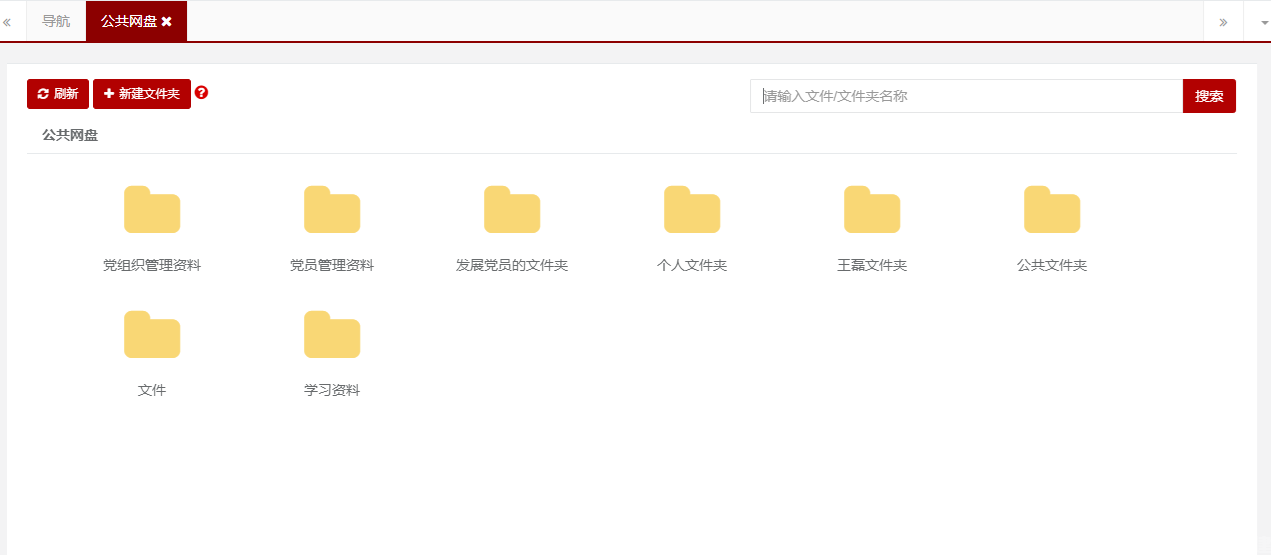Open the 文件 folder icon

tap(152, 335)
